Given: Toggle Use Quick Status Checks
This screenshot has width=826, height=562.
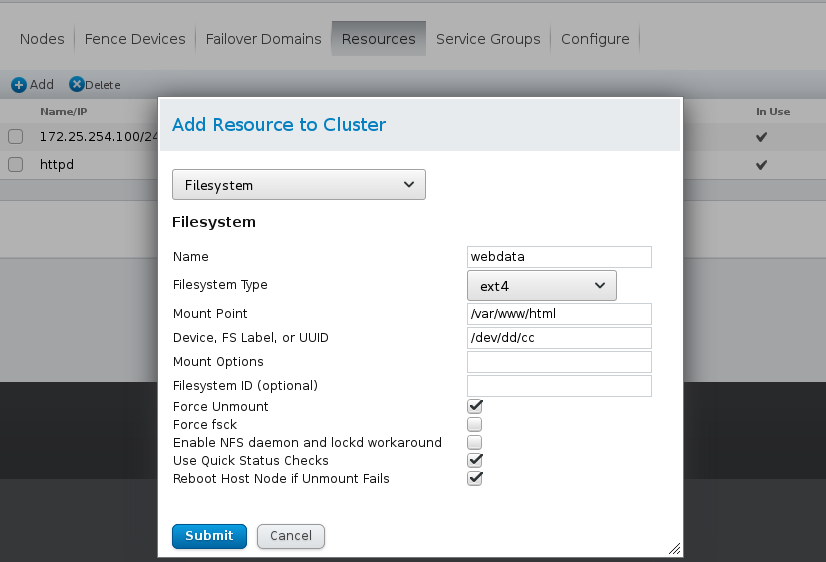Looking at the screenshot, I should [x=475, y=460].
